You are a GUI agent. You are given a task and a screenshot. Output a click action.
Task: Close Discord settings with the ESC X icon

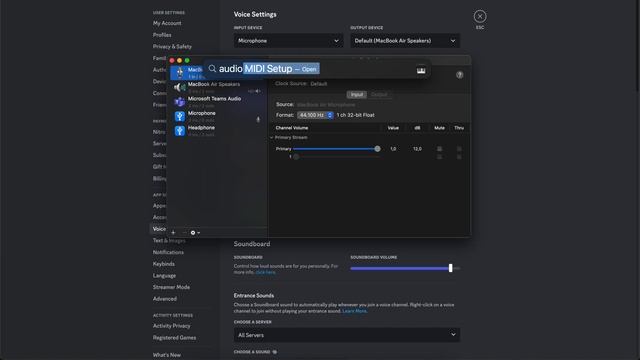point(480,16)
